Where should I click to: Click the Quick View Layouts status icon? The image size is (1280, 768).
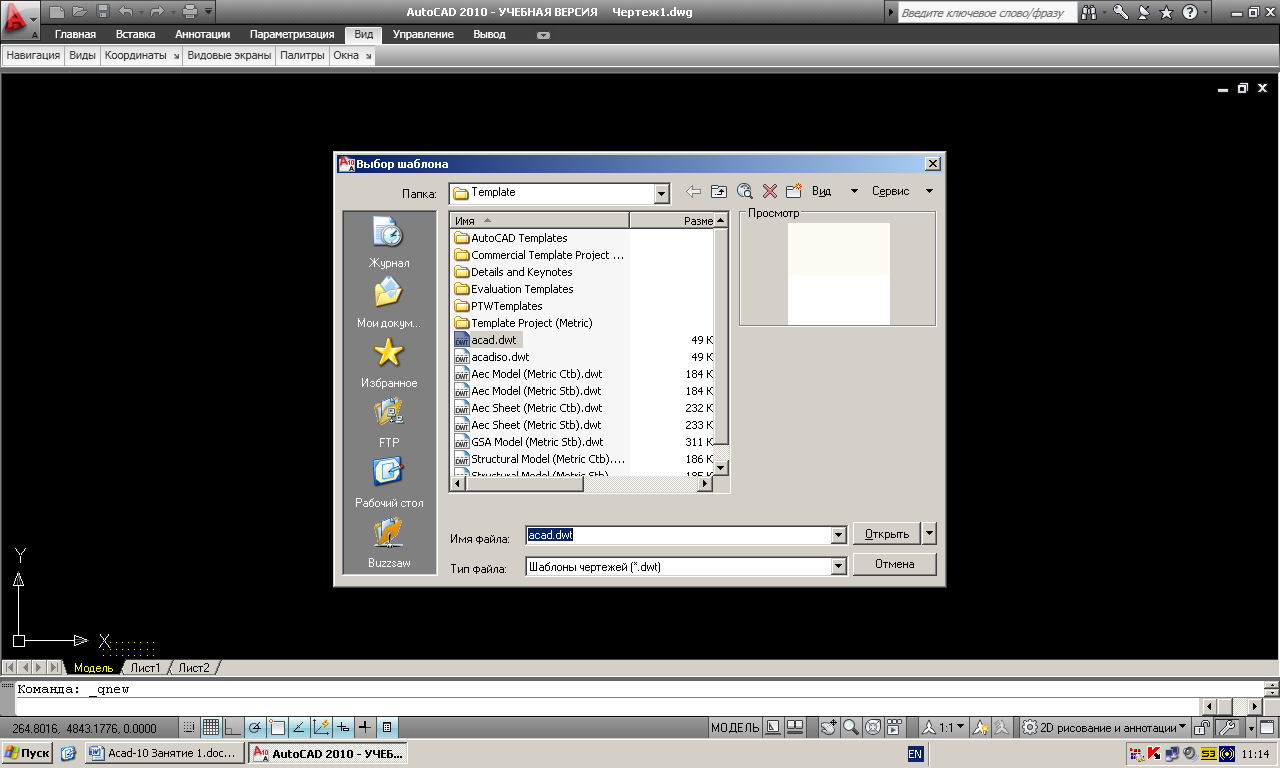tap(774, 727)
